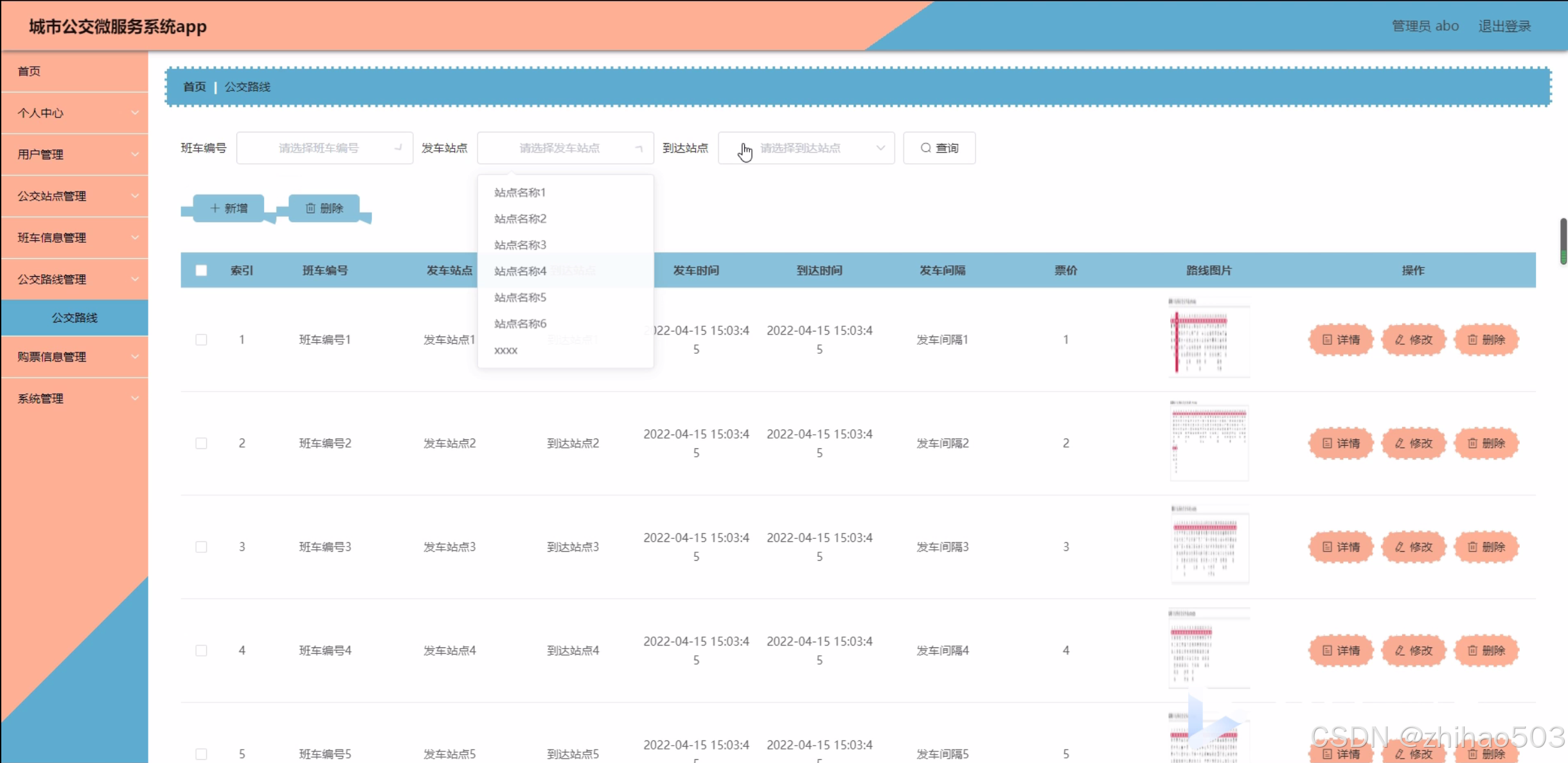The image size is (1568, 763).
Task: Click the trash icon on toolbar 删除 button
Action: 310,208
